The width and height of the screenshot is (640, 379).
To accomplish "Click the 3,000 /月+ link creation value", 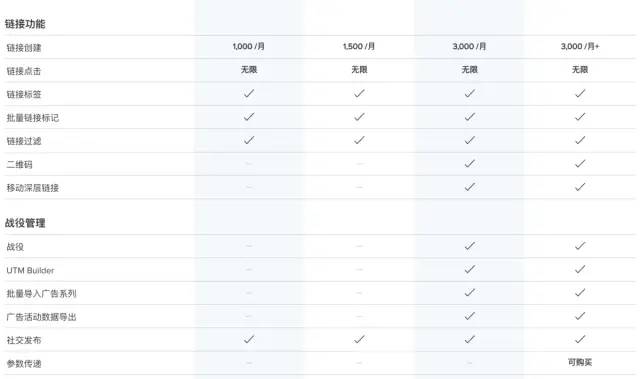I will coord(580,47).
